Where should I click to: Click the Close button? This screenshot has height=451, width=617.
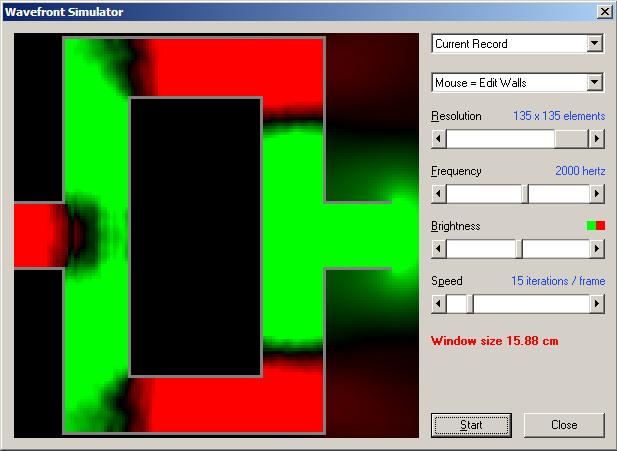point(564,425)
